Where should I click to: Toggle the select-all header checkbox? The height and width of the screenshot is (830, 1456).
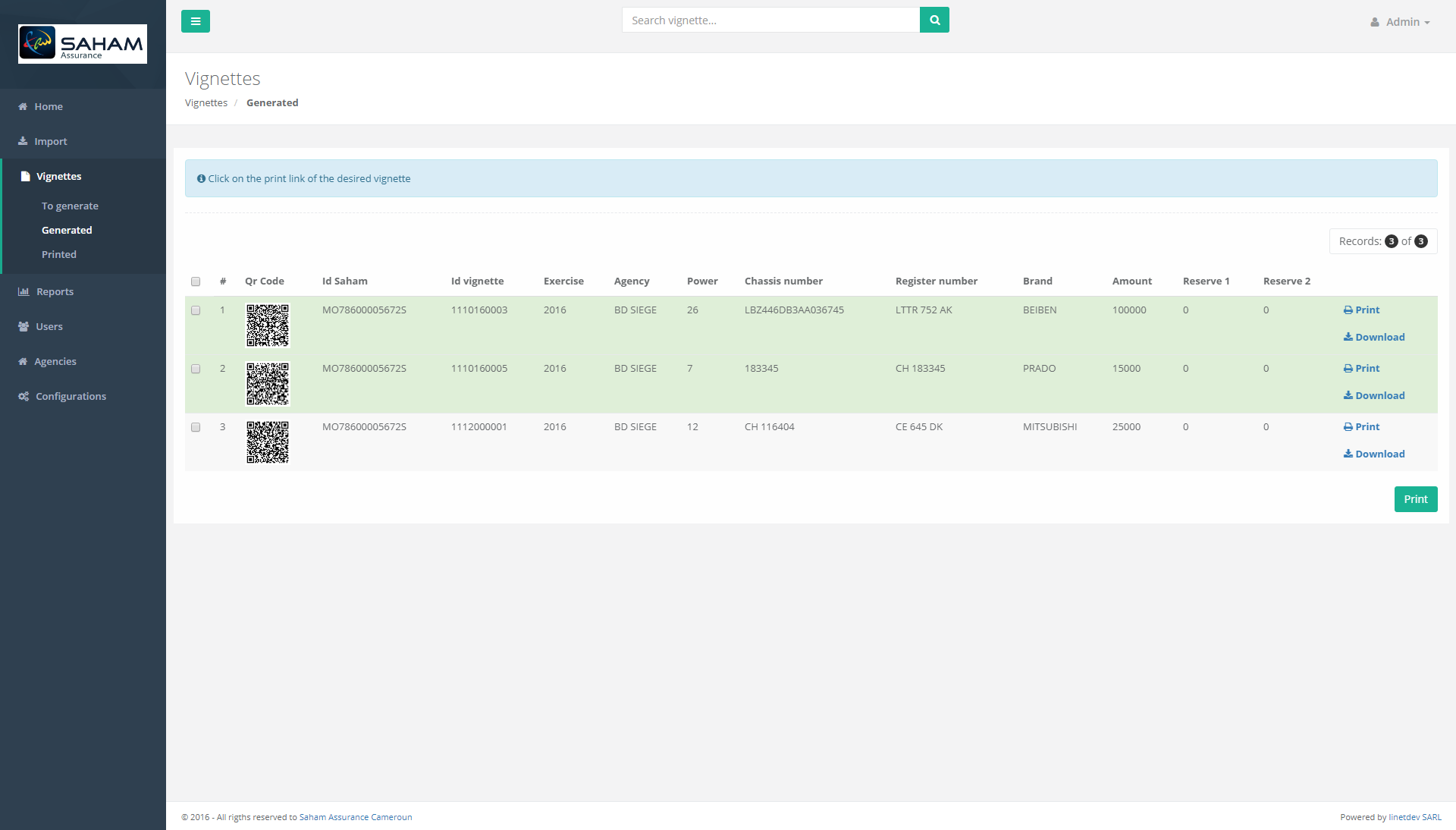[196, 281]
